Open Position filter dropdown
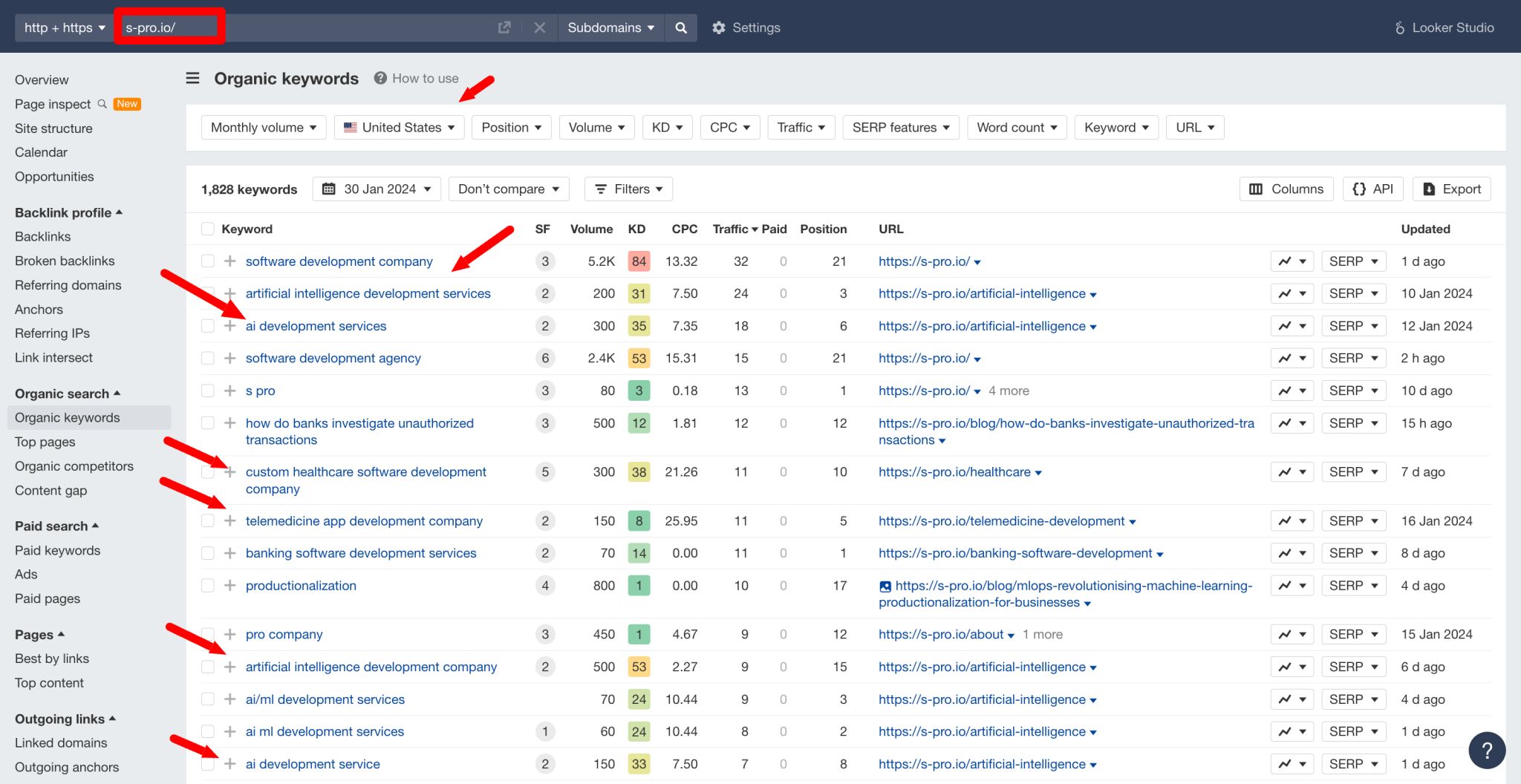This screenshot has width=1521, height=784. [512, 127]
